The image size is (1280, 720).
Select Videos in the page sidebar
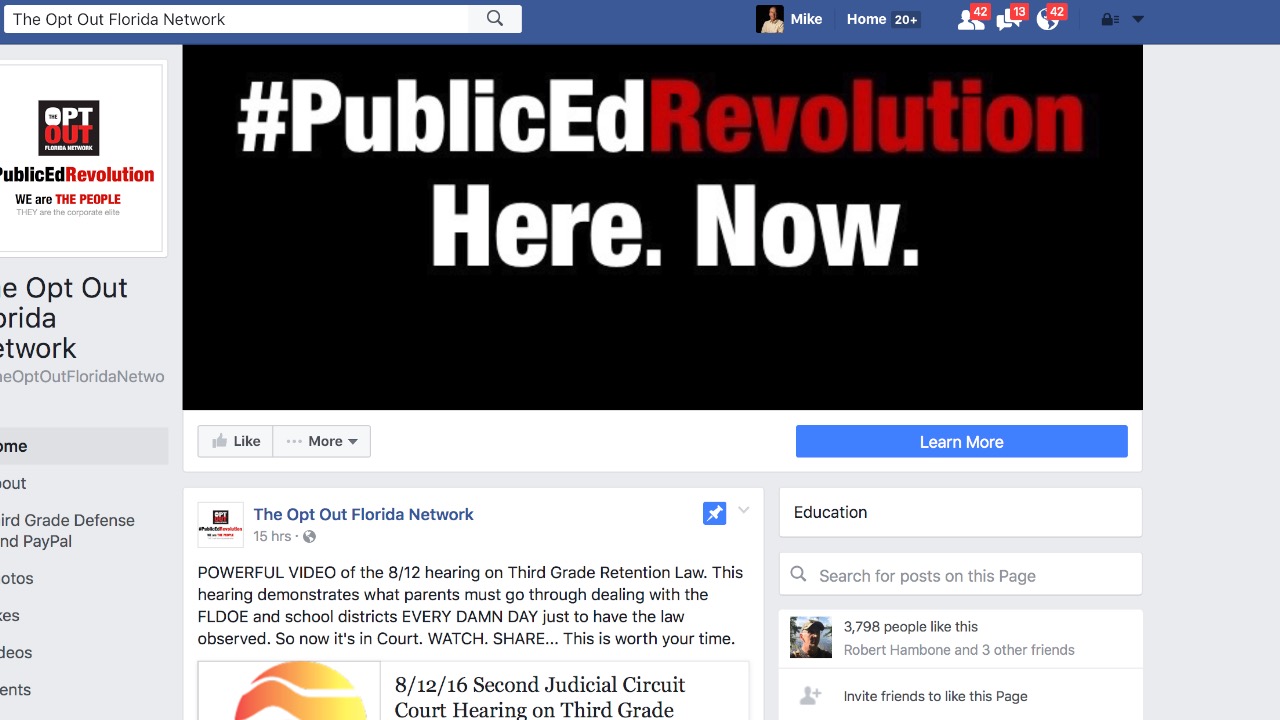[x=16, y=652]
